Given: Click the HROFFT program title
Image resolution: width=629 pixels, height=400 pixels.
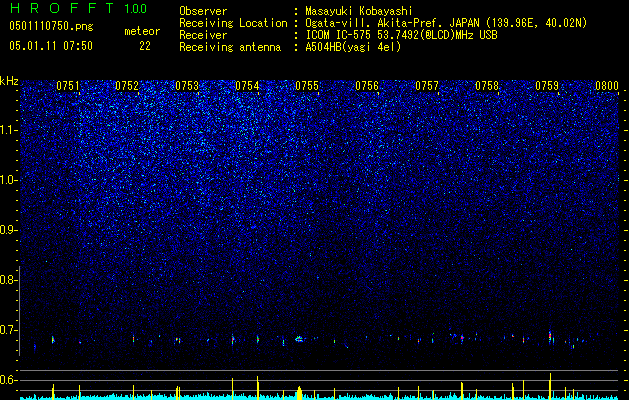Looking at the screenshot, I should coord(62,8).
